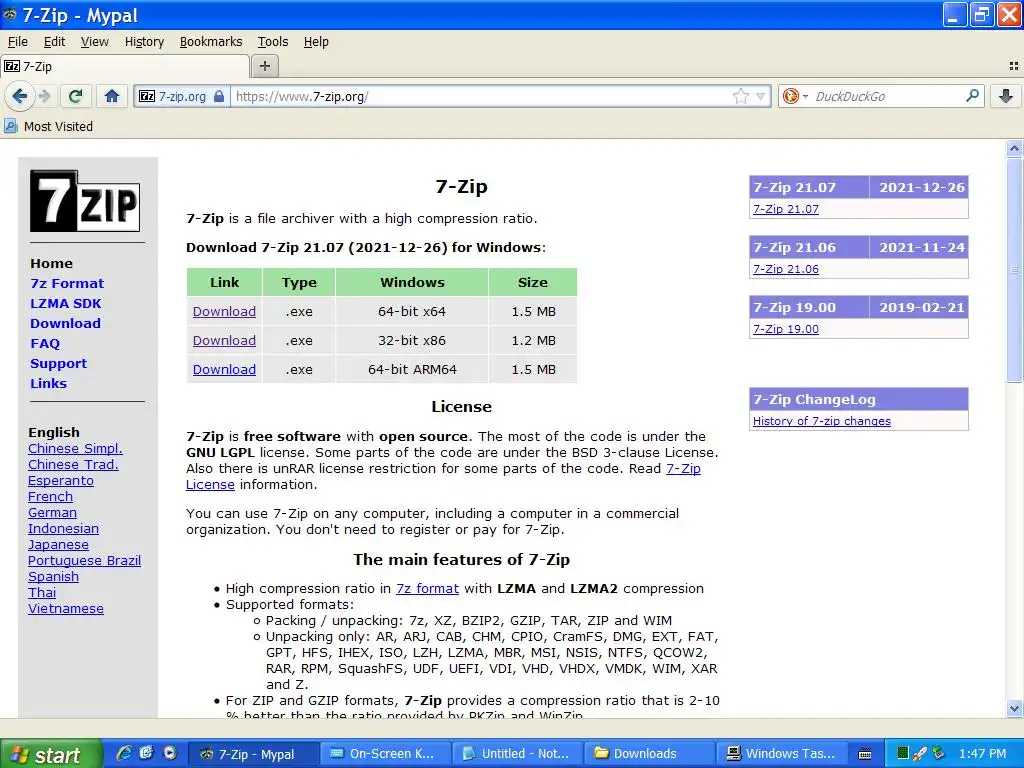The height and width of the screenshot is (768, 1024).
Task: Open the Support sidebar link
Action: (58, 364)
